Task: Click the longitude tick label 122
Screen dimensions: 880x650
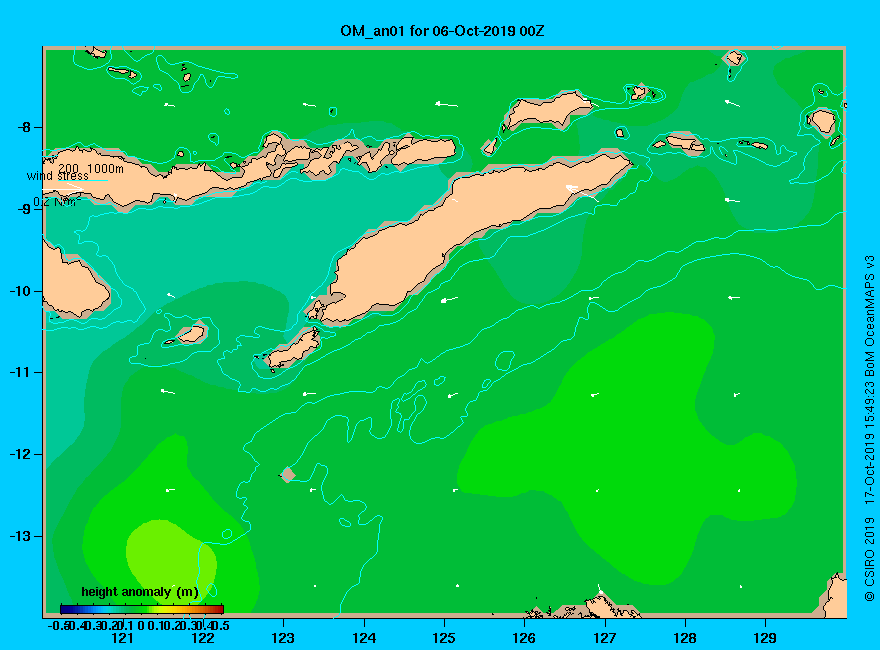Action: [203, 638]
